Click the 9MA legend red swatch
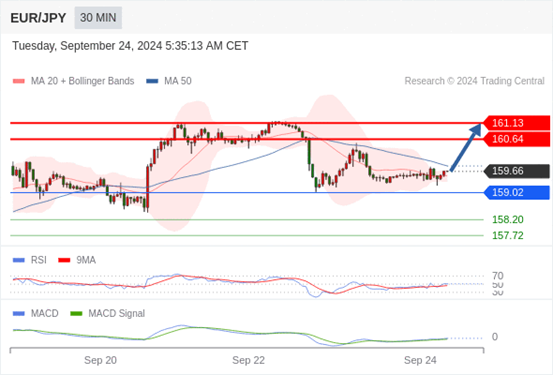The width and height of the screenshot is (553, 375). (x=64, y=260)
